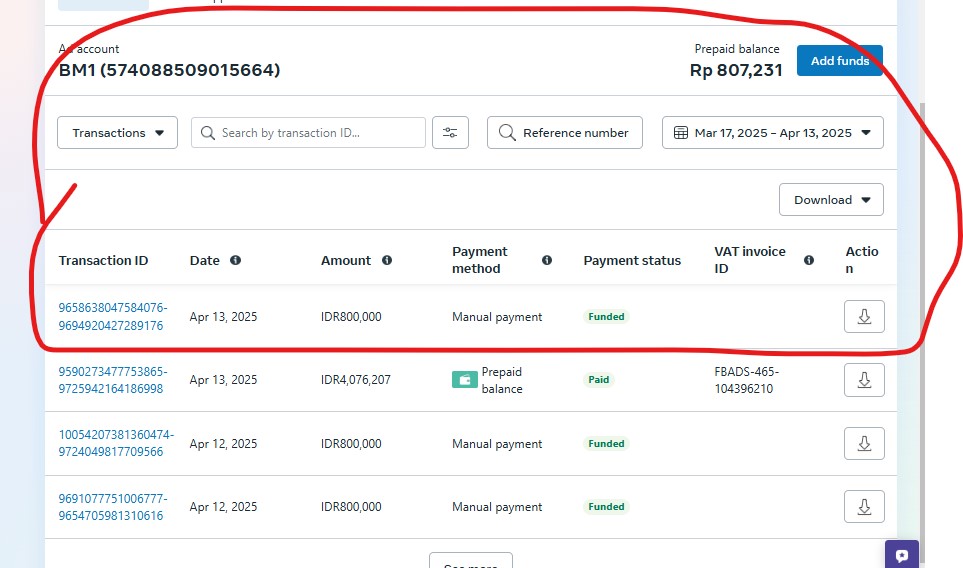The image size is (963, 568).
Task: Open the Download dropdown menu
Action: point(831,200)
